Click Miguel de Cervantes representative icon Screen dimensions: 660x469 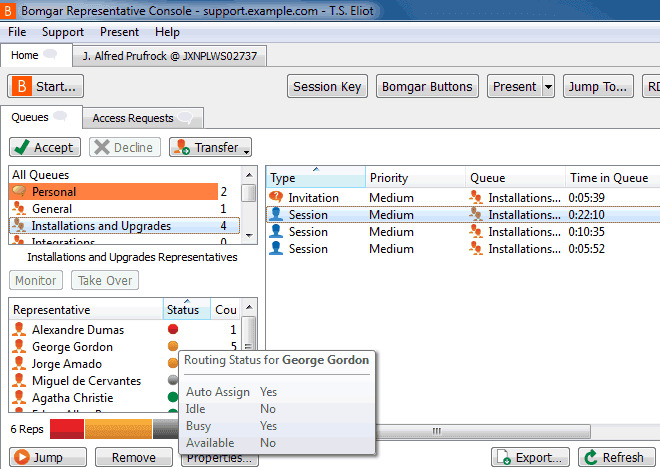click(x=19, y=380)
